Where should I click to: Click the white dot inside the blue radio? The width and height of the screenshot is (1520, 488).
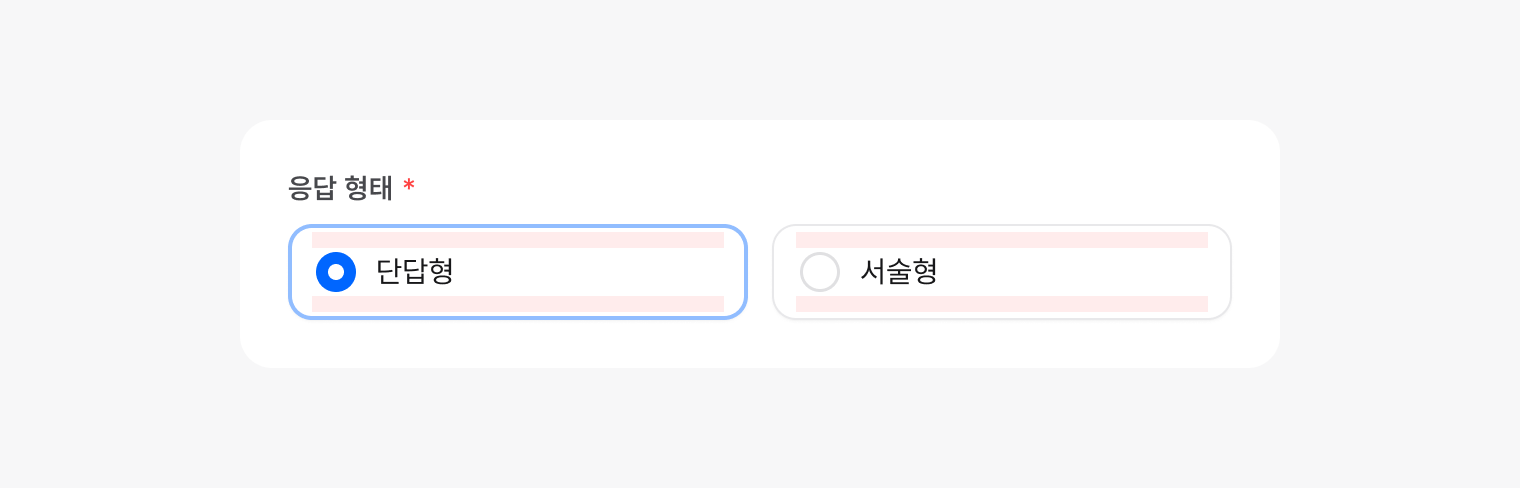coord(336,272)
